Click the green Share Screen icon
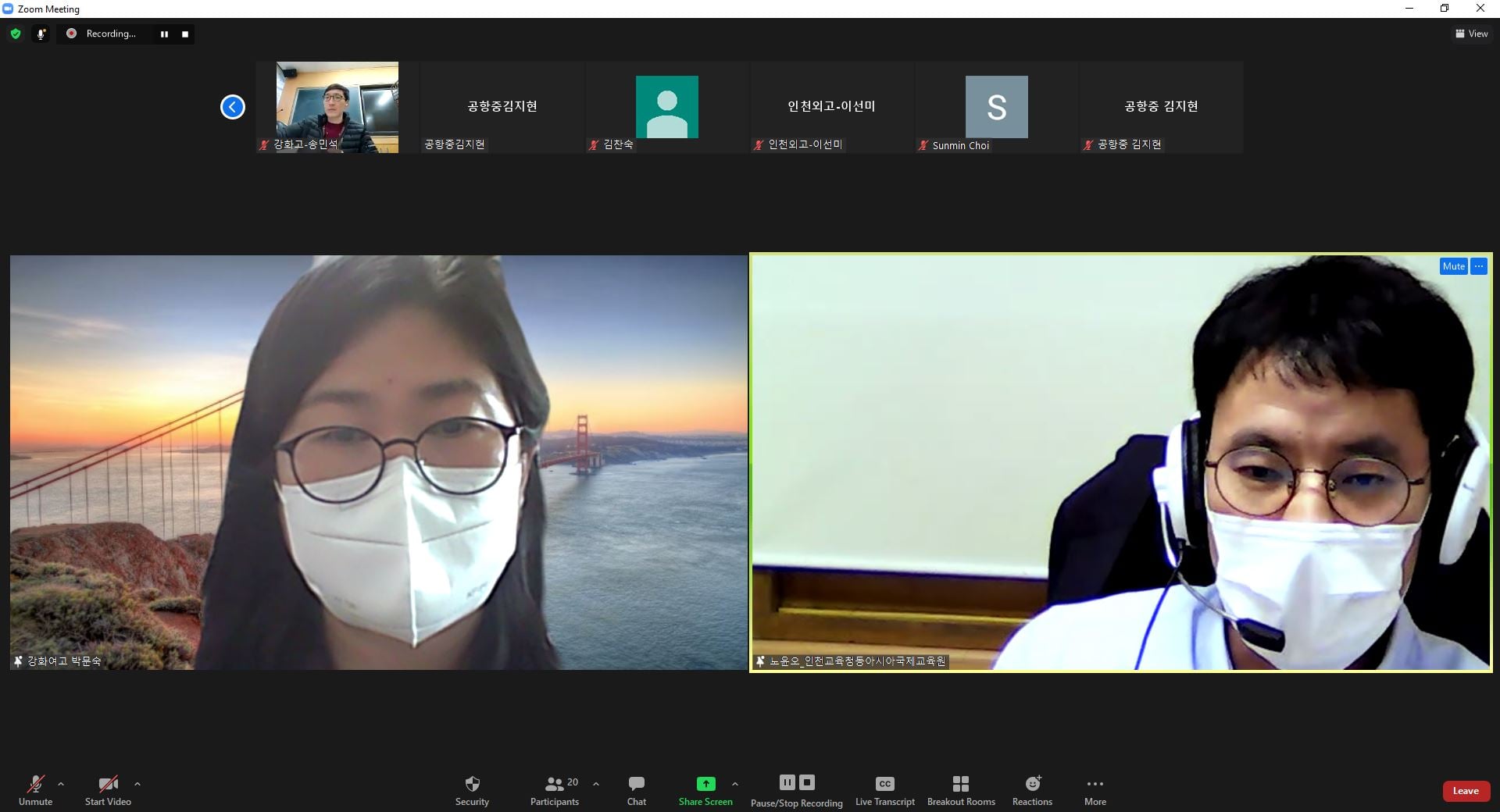Viewport: 1500px width, 812px height. click(705, 783)
